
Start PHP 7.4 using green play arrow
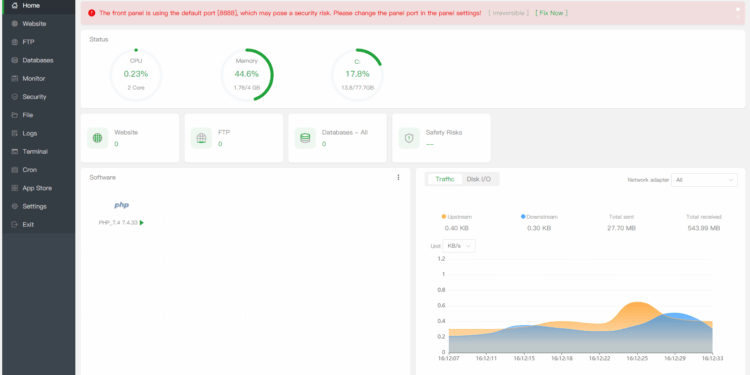coord(142,222)
